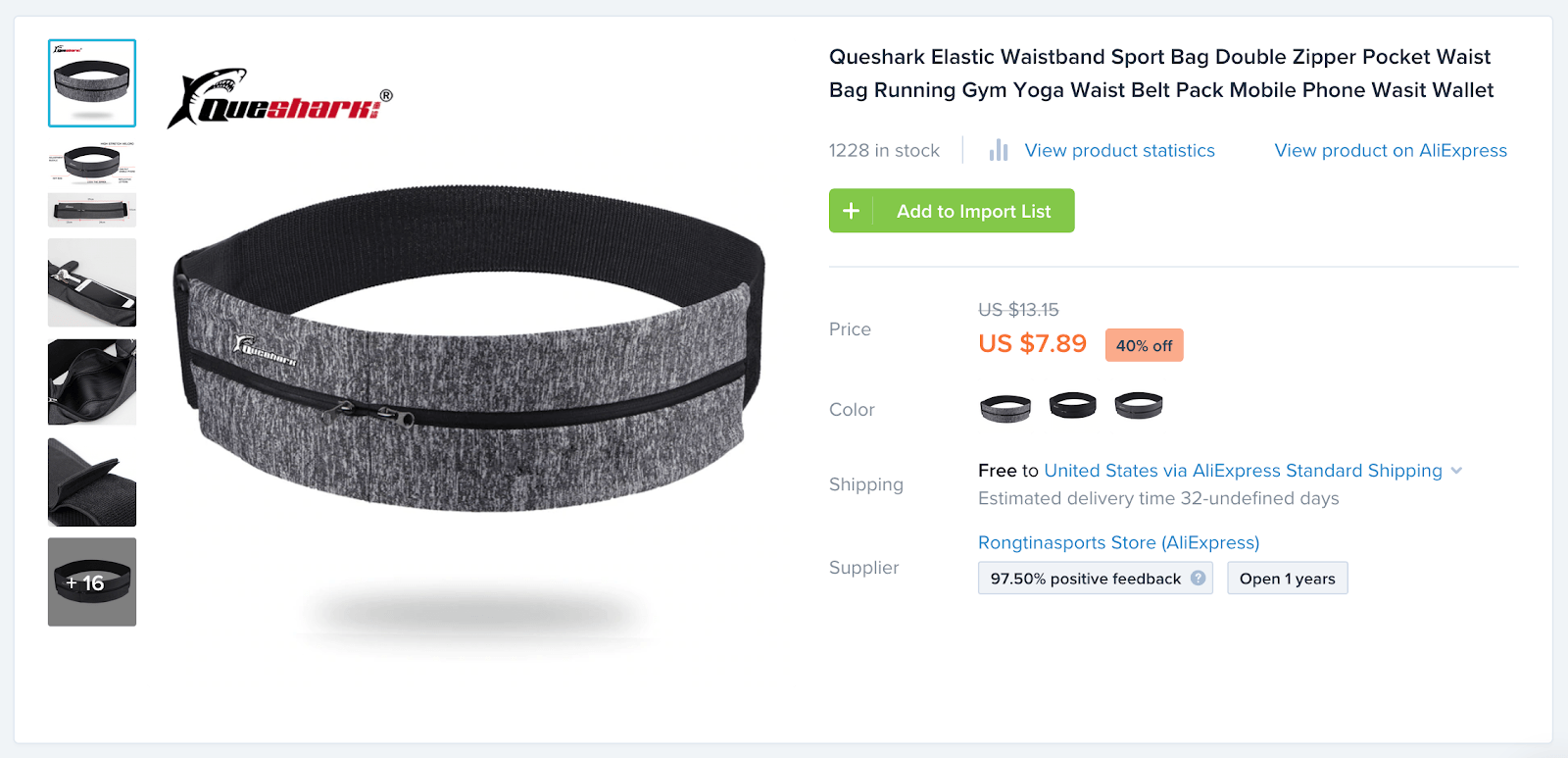
Task: Open the United States AliExpress Standard Shipping selector
Action: (1243, 471)
